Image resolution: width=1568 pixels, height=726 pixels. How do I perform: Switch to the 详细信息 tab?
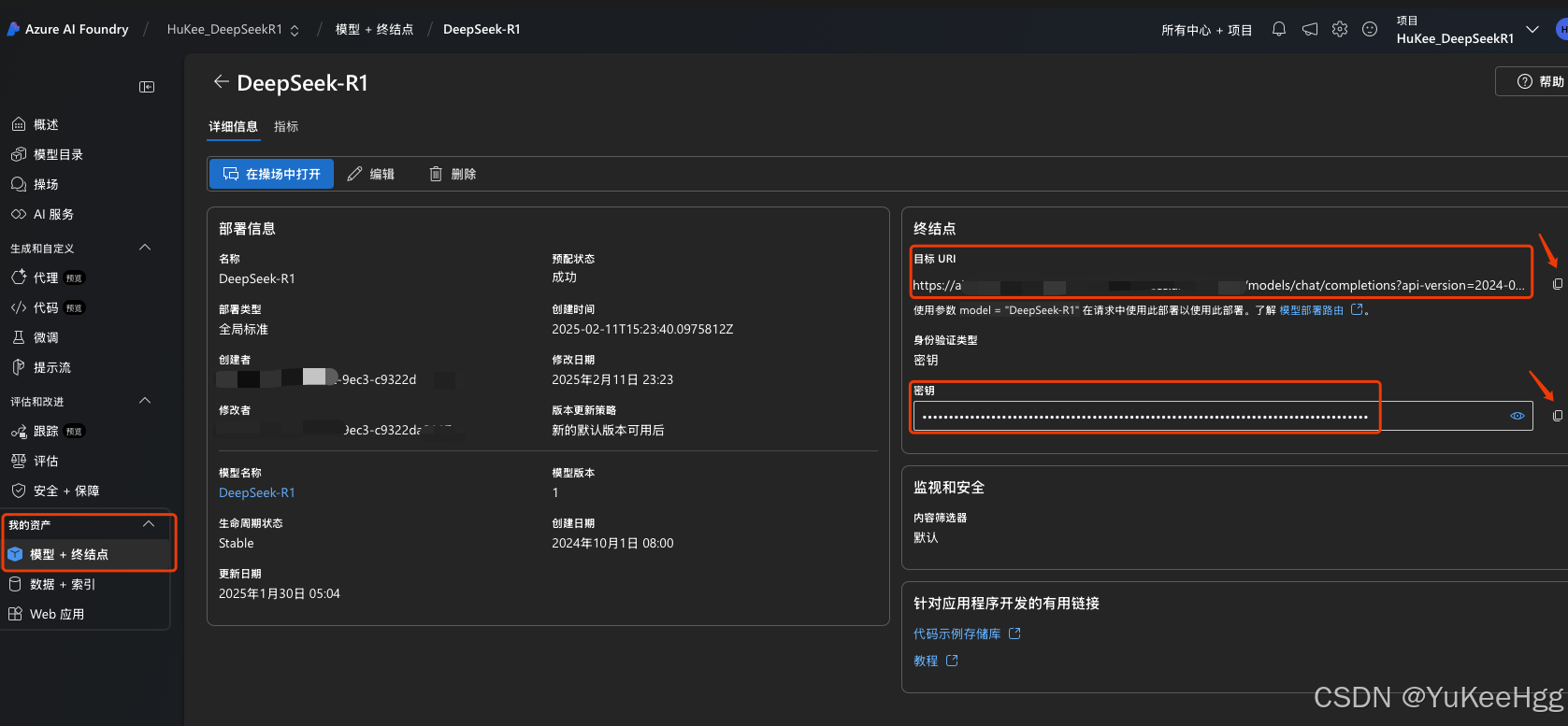[234, 127]
